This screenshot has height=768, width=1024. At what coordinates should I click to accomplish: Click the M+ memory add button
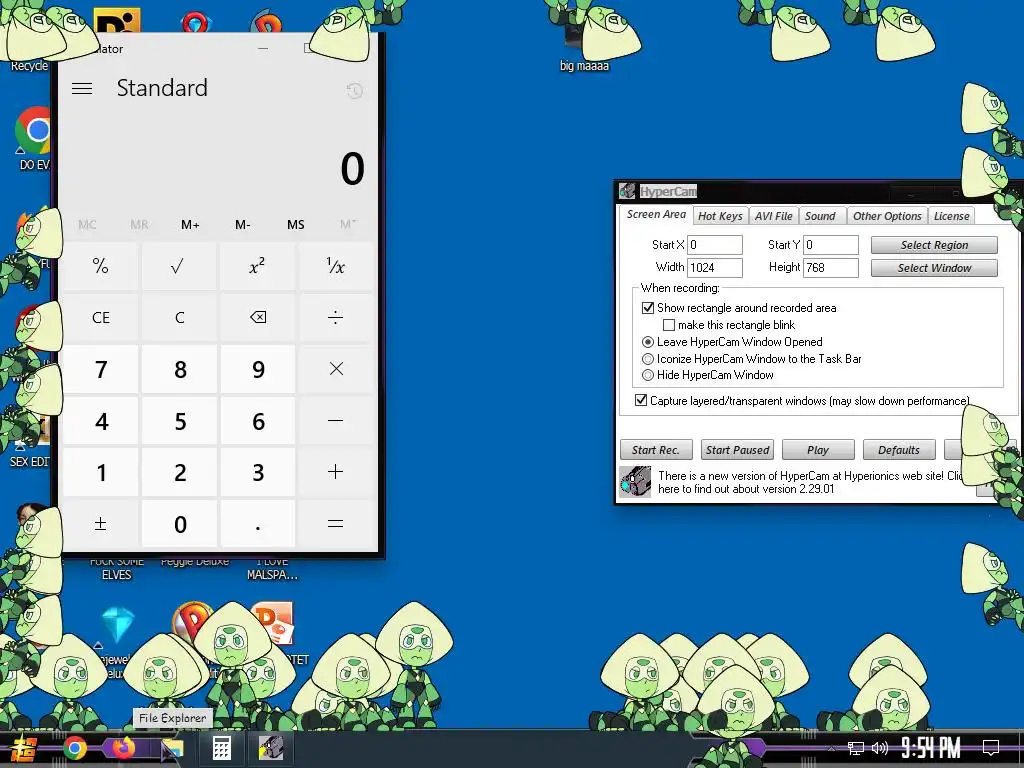click(190, 225)
